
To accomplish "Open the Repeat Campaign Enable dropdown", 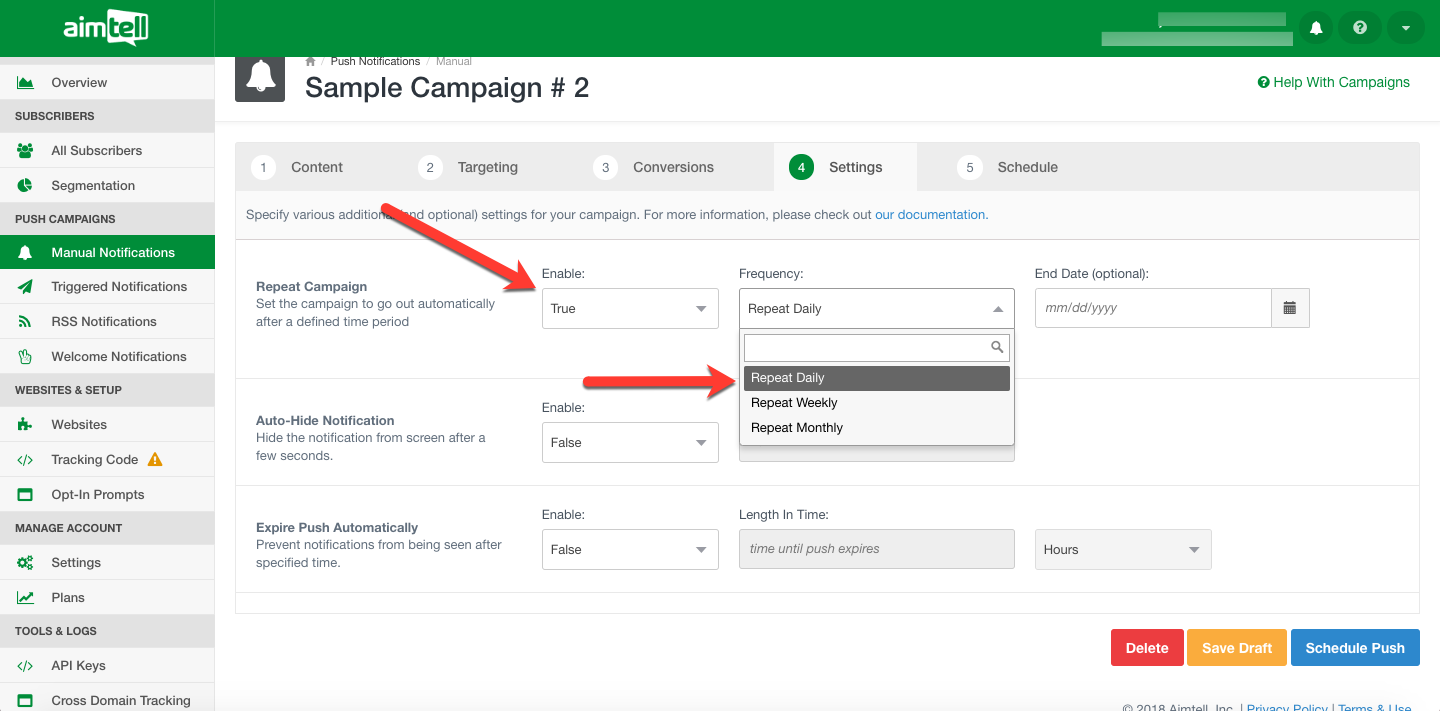I will pos(629,308).
